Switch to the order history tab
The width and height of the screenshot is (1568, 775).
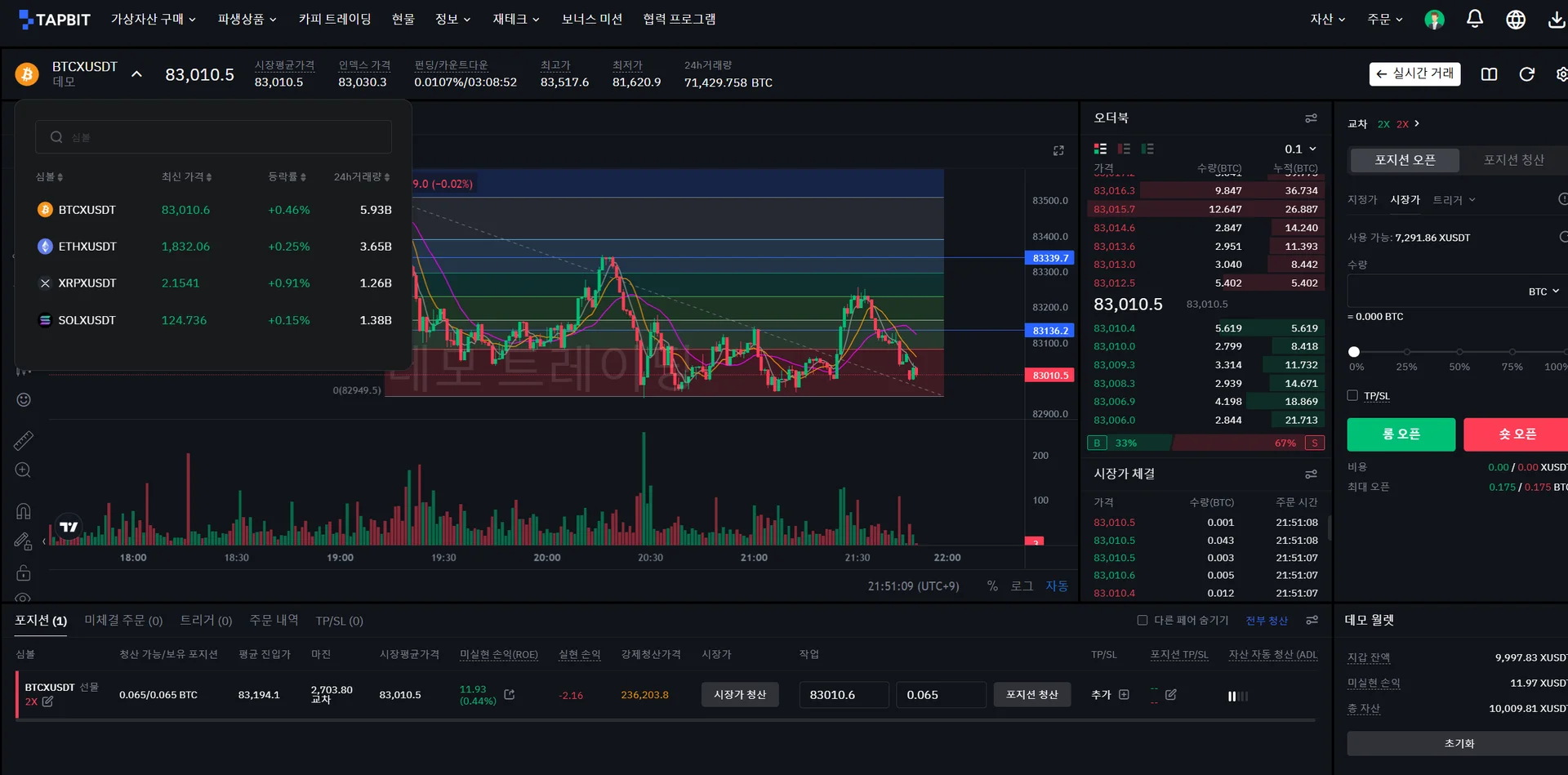274,621
